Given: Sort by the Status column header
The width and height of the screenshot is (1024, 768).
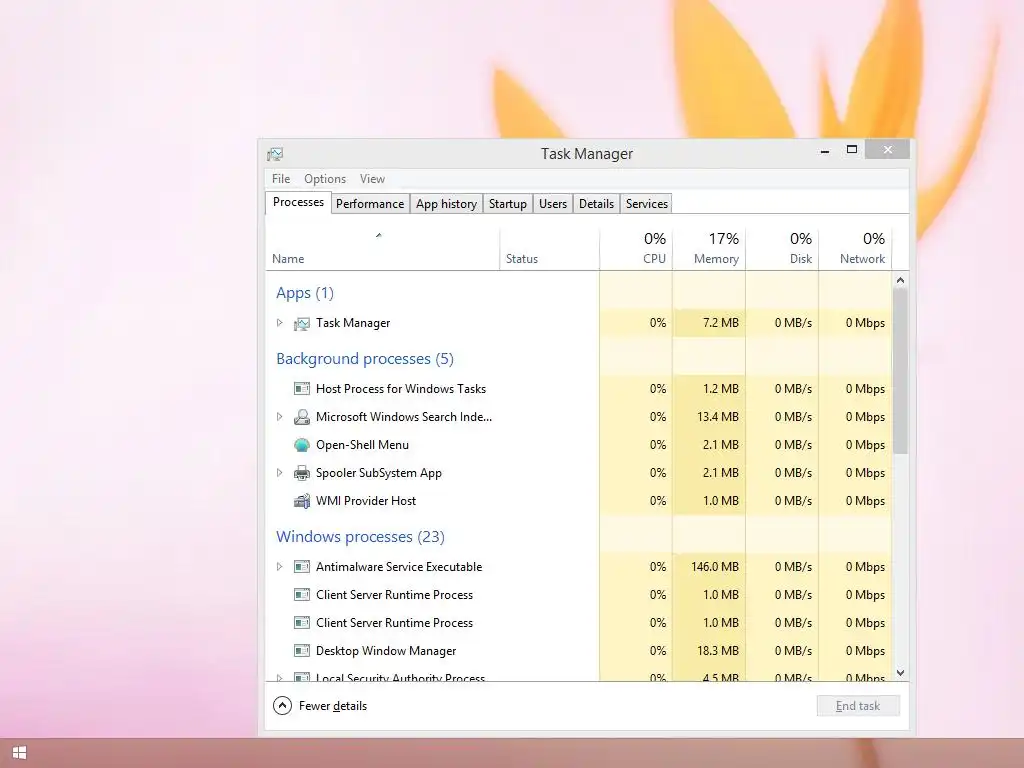Looking at the screenshot, I should [549, 249].
